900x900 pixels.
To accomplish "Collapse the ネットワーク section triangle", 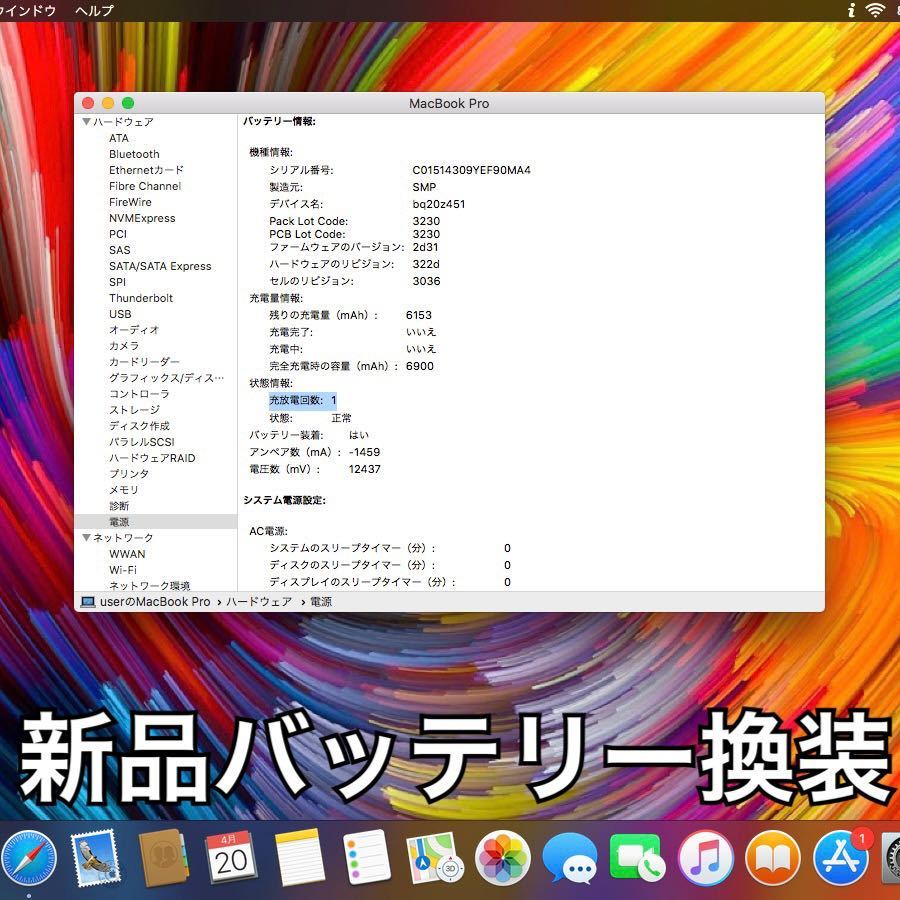I will [86, 538].
